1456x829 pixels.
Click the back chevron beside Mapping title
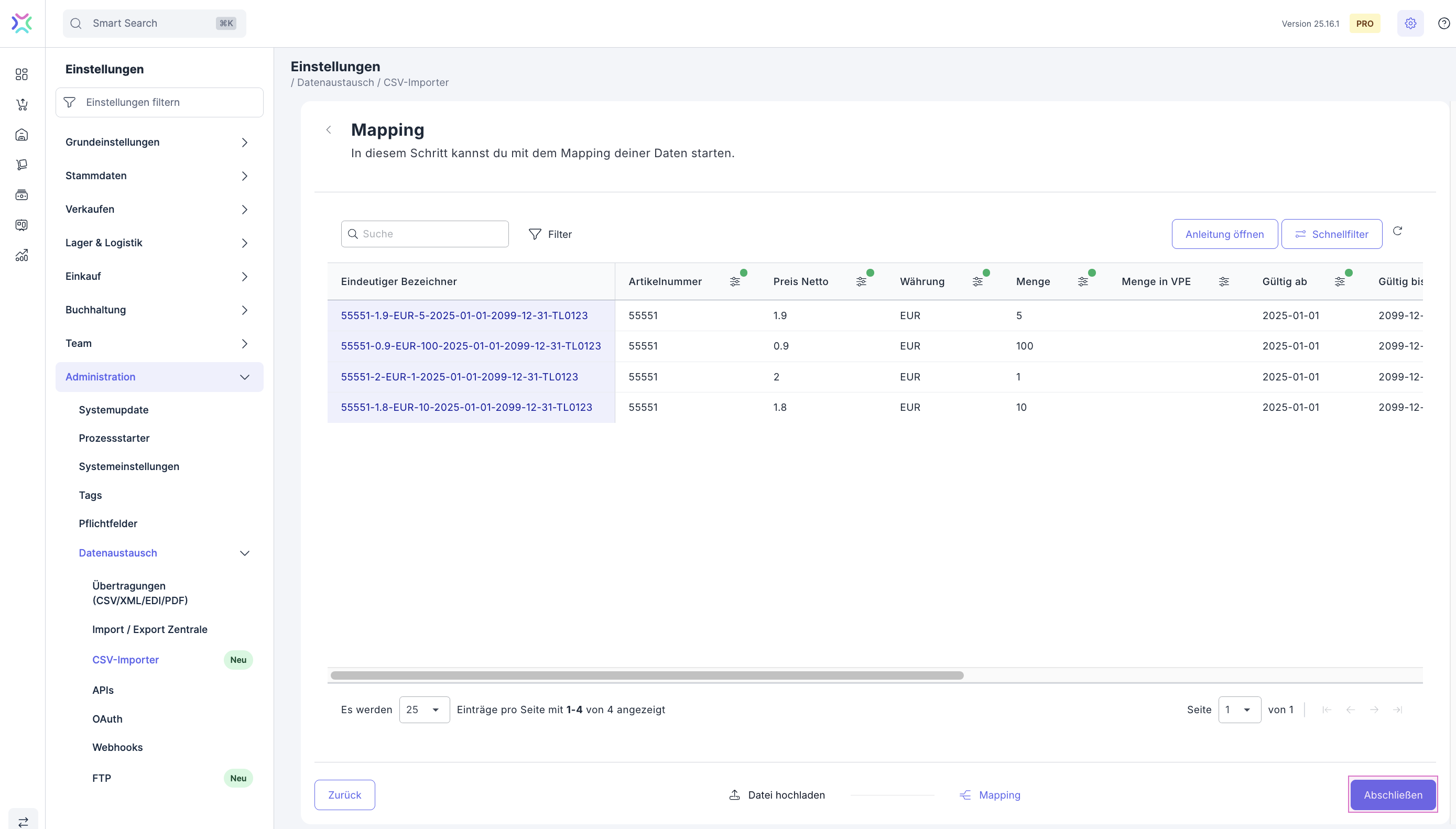click(x=329, y=130)
